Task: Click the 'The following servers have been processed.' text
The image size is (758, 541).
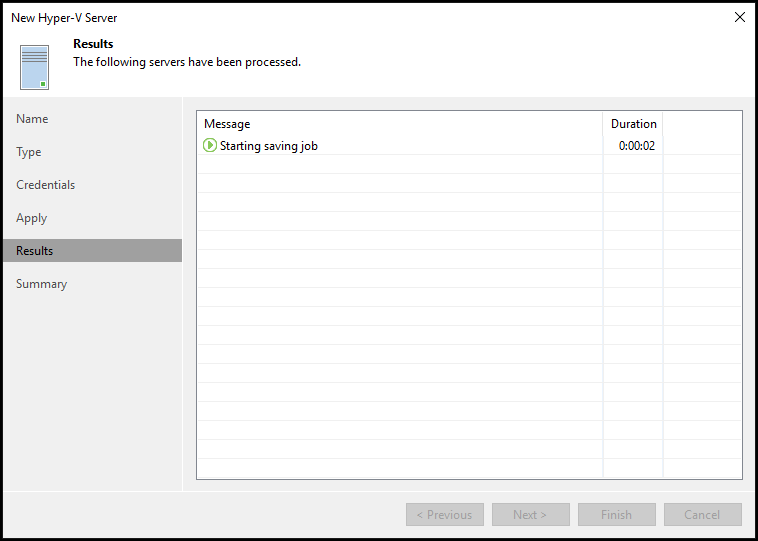Action: pos(187,62)
